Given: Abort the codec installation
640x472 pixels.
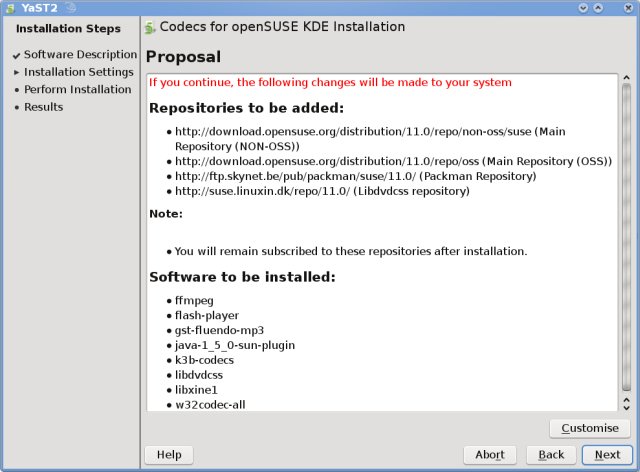Looking at the screenshot, I should (x=490, y=454).
